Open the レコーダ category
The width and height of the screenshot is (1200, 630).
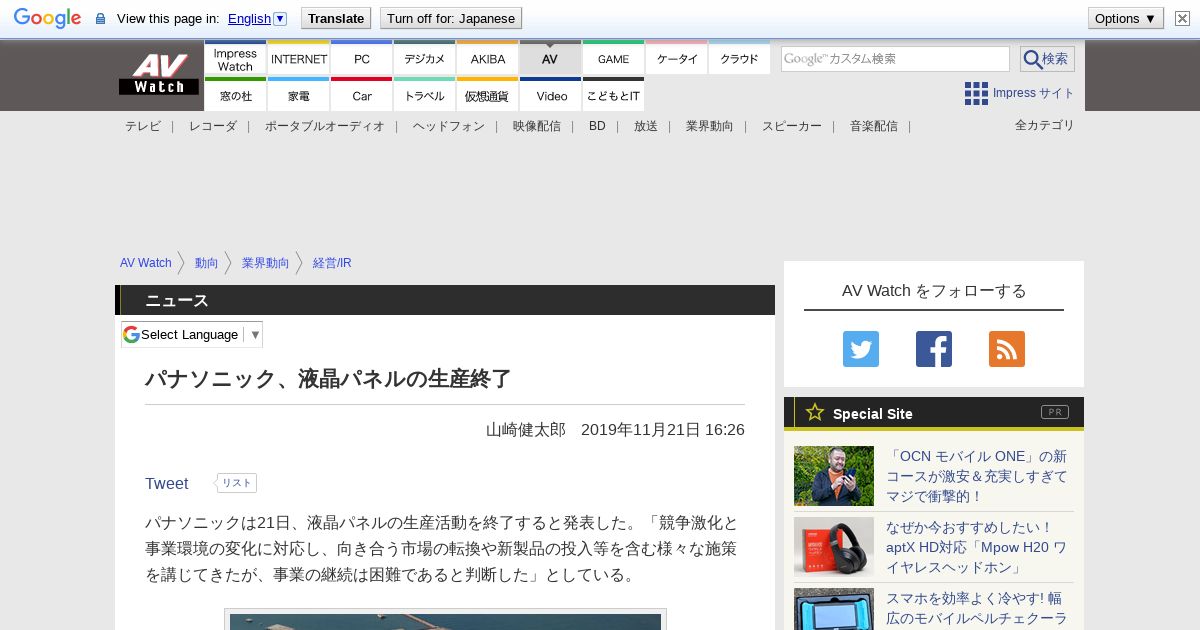coord(213,126)
